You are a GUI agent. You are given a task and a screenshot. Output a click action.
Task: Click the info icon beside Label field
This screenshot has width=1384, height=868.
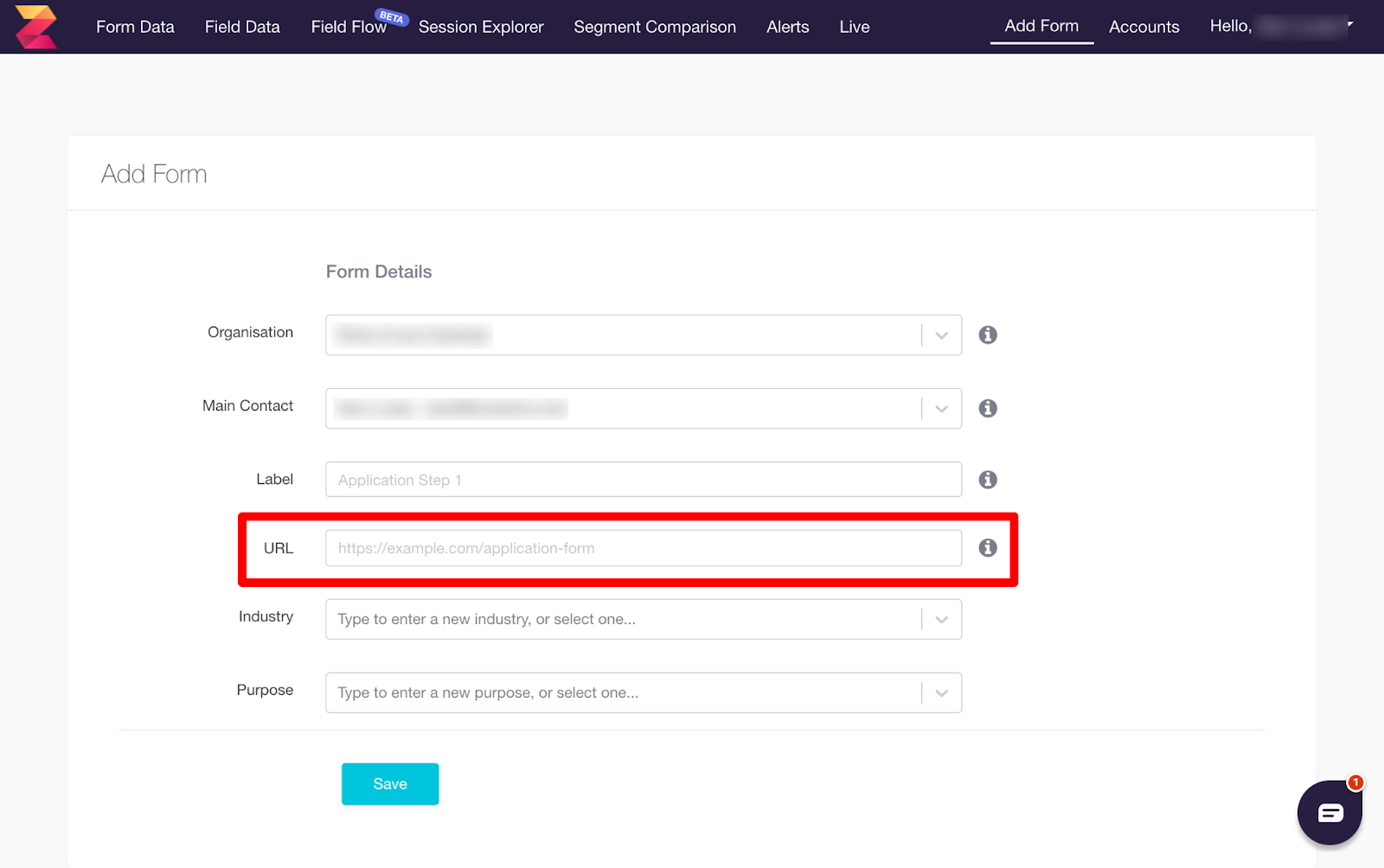988,479
